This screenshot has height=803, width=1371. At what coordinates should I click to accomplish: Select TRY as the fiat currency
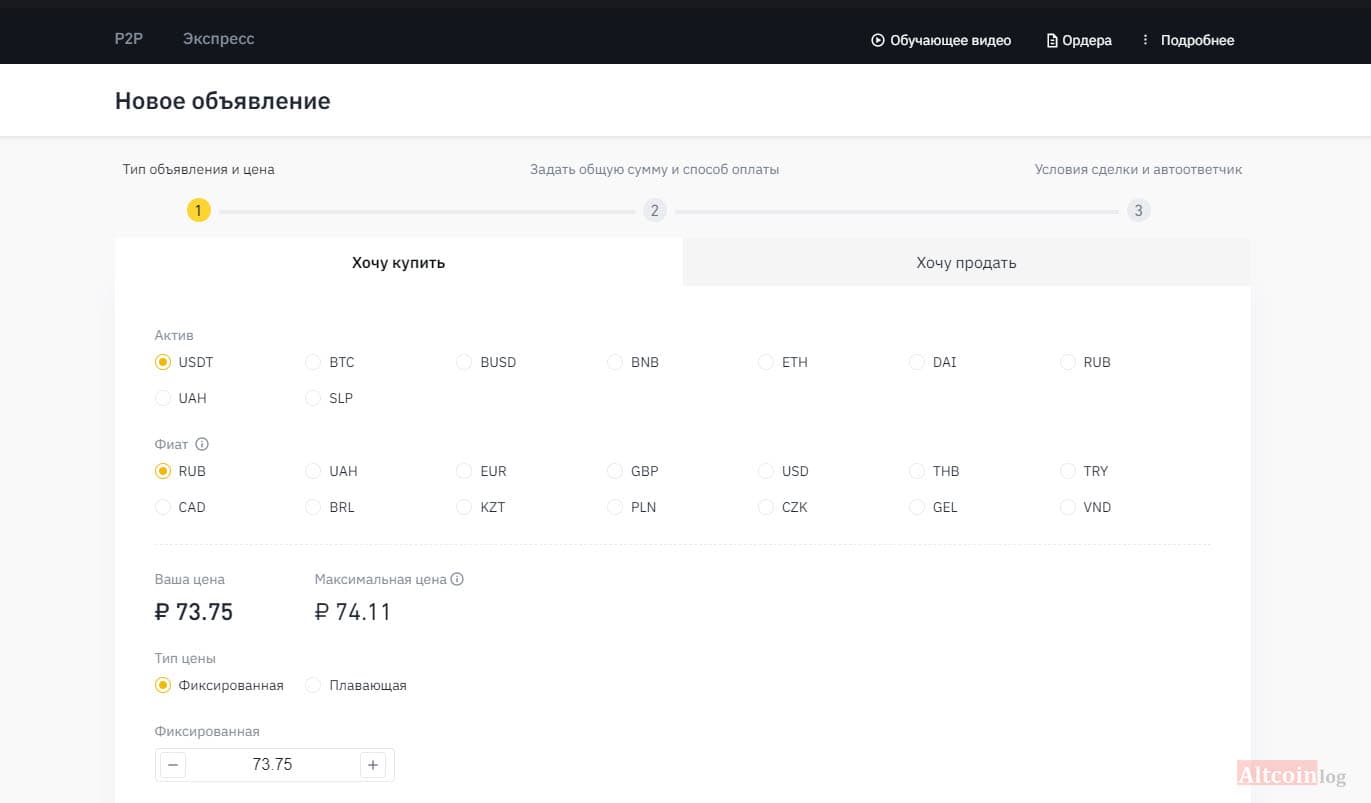pos(1085,471)
